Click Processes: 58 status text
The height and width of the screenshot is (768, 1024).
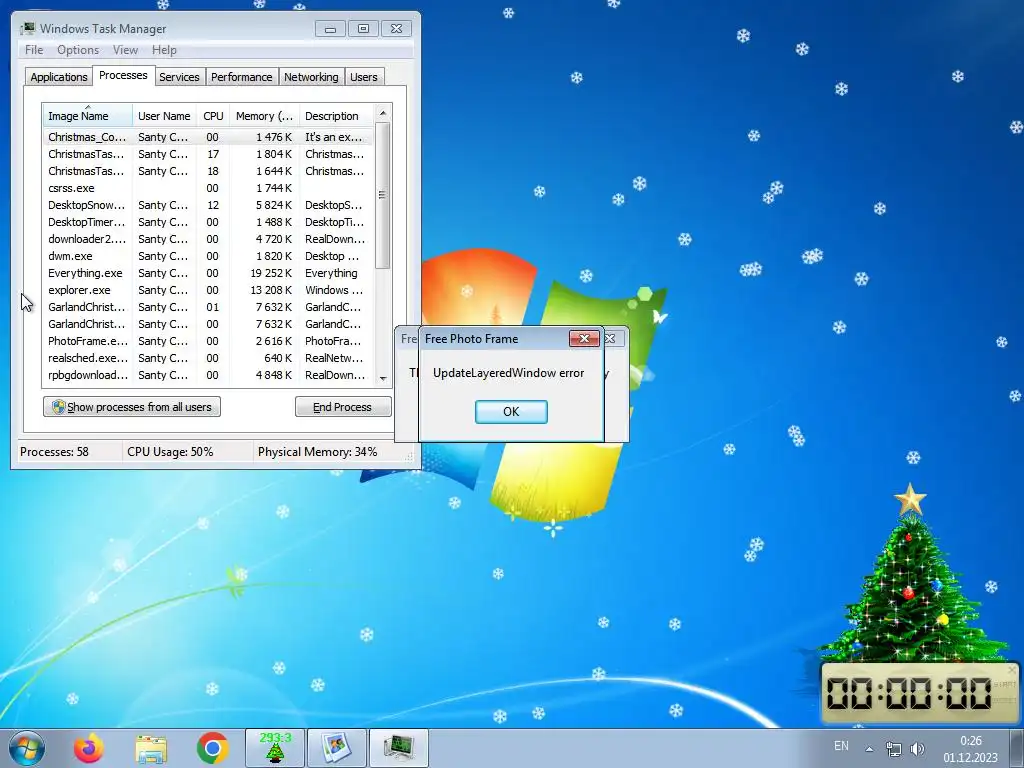point(54,452)
